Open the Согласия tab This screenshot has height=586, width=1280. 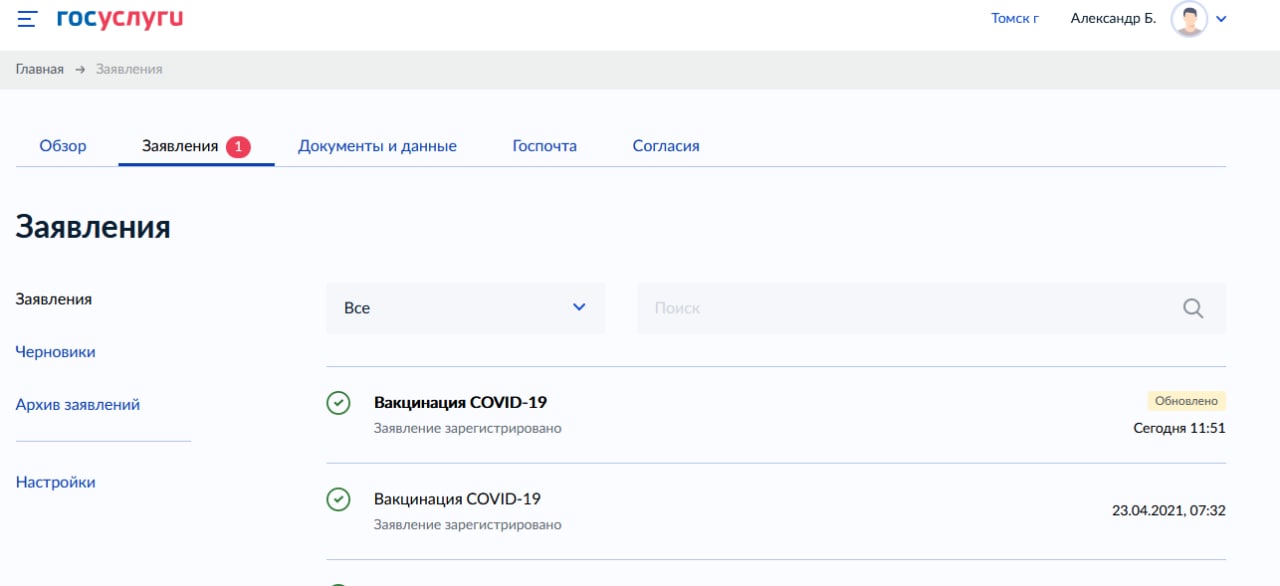(x=666, y=146)
